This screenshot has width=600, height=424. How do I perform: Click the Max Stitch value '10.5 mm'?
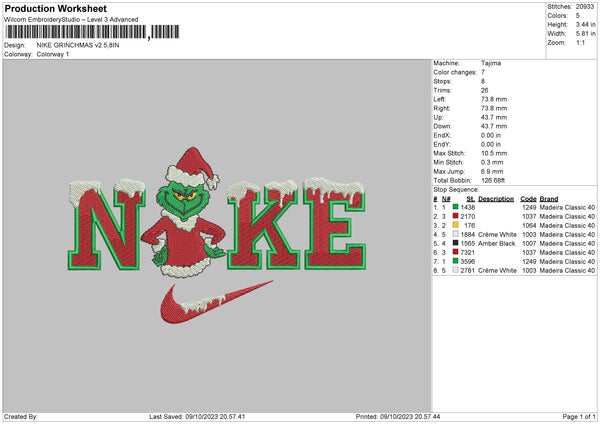(494, 153)
